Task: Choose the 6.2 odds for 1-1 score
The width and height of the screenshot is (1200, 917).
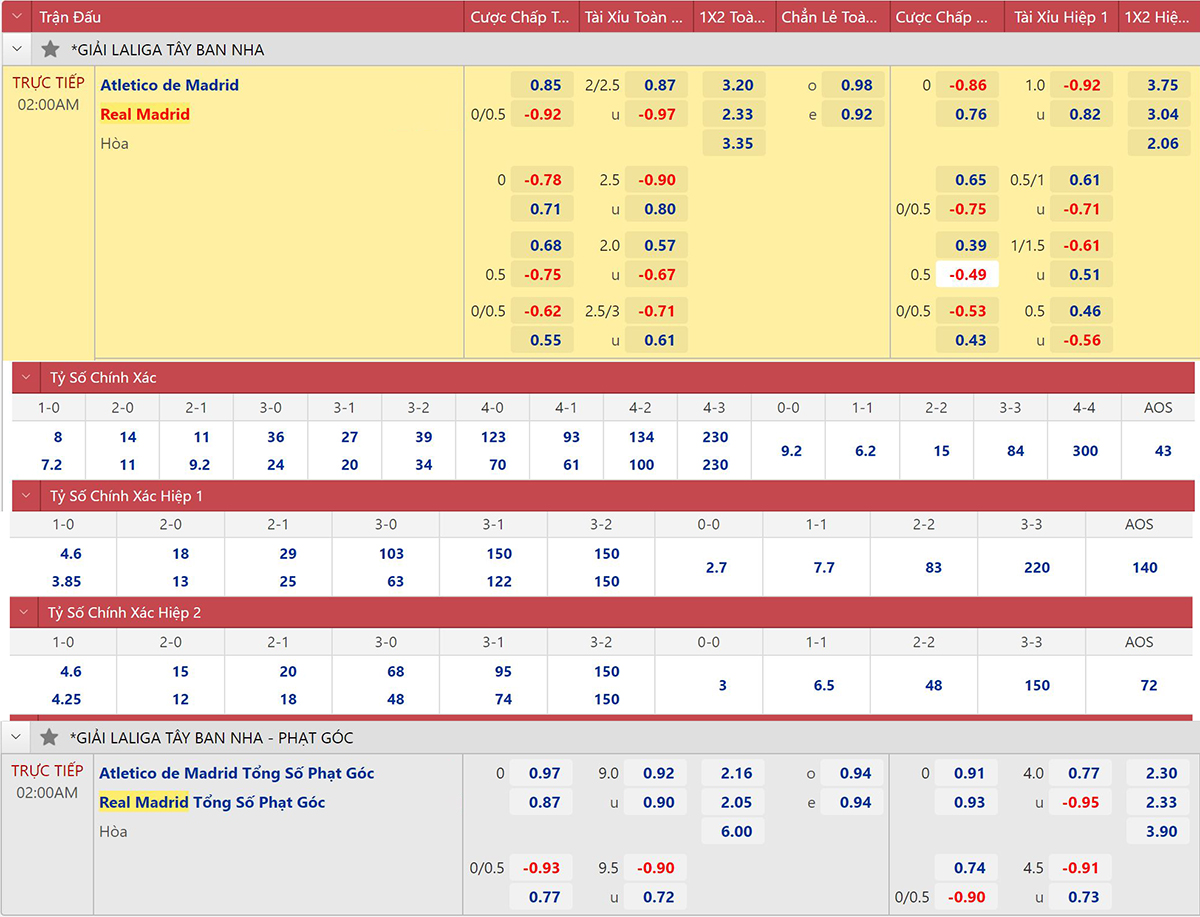Action: click(865, 451)
